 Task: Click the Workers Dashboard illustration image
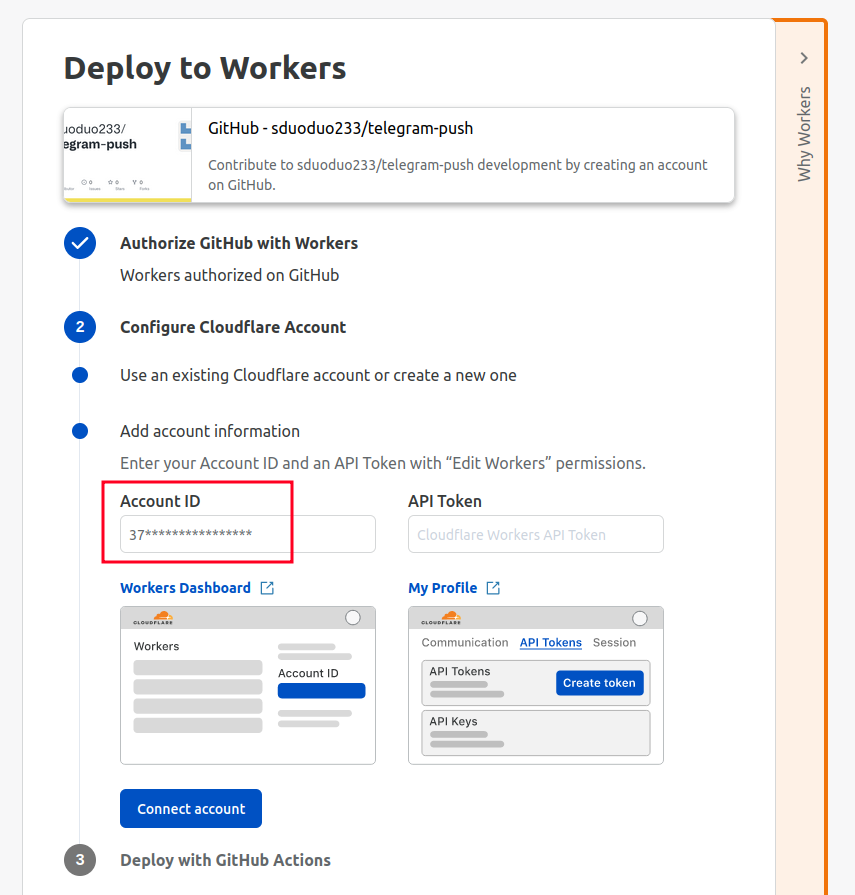pos(248,685)
